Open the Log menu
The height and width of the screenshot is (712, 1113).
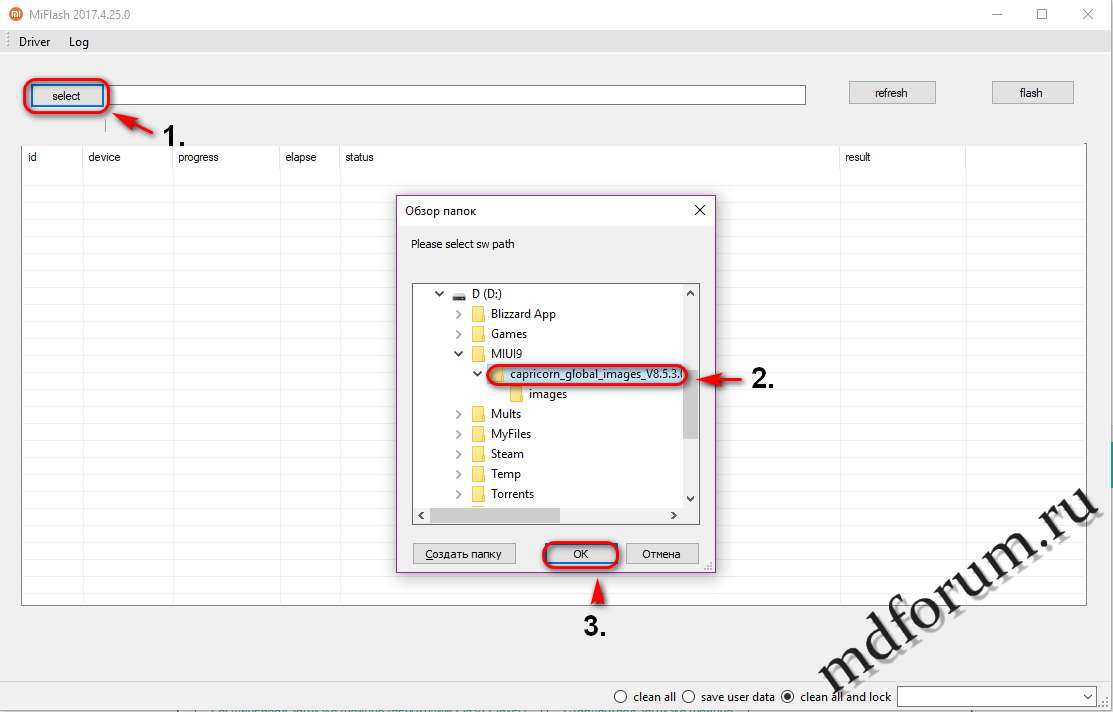click(79, 42)
